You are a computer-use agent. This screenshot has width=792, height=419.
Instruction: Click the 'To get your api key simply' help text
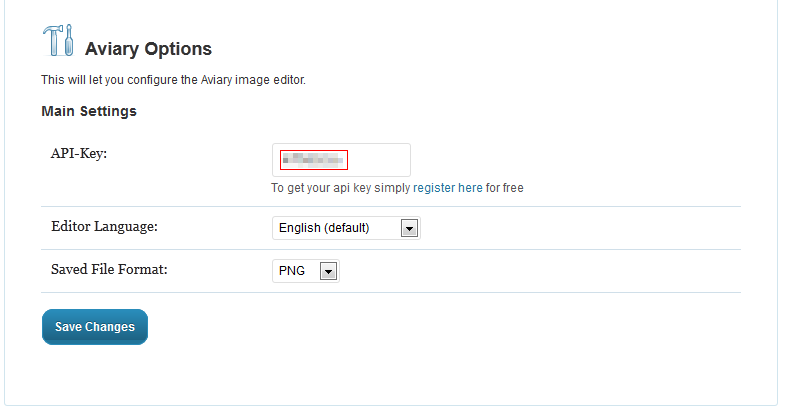(341, 188)
